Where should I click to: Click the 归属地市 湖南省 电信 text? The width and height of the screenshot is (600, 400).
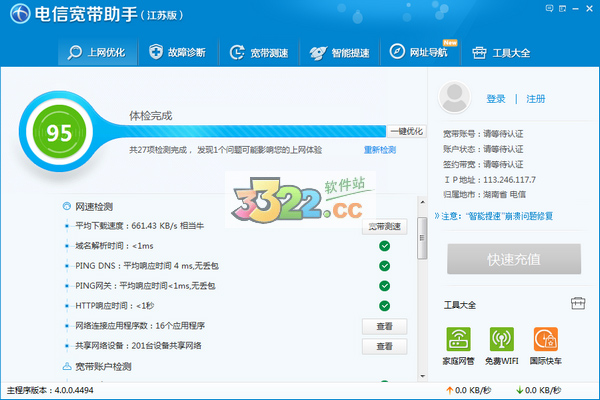click(484, 194)
